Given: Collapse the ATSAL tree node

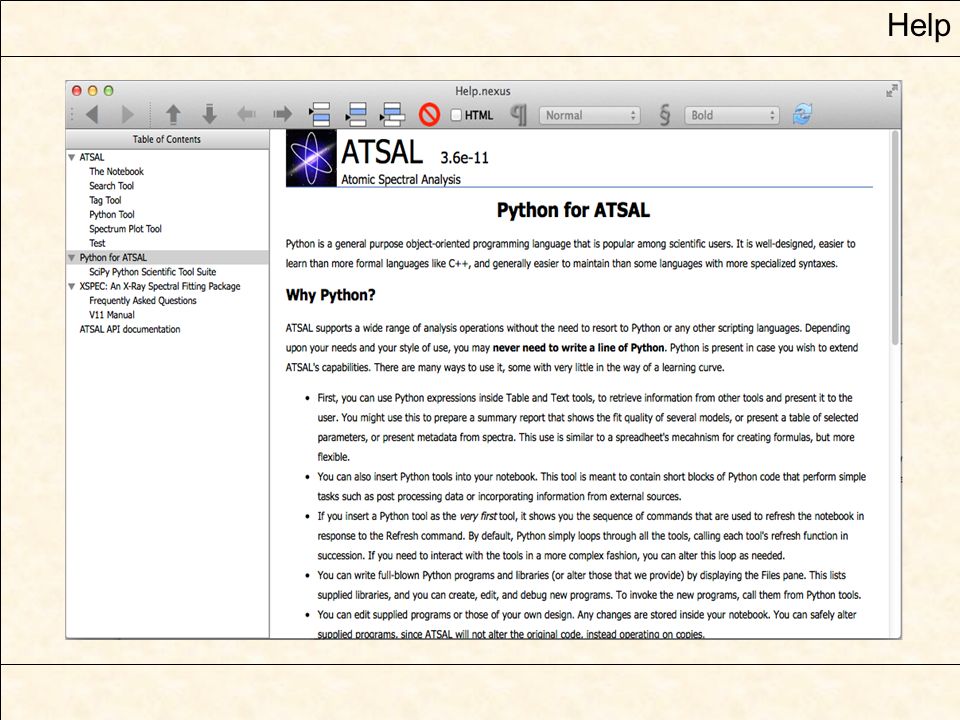Looking at the screenshot, I should point(72,157).
